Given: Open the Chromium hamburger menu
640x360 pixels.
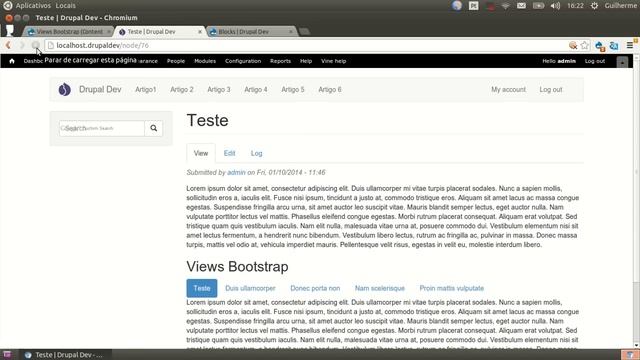Looking at the screenshot, I should tap(630, 45).
